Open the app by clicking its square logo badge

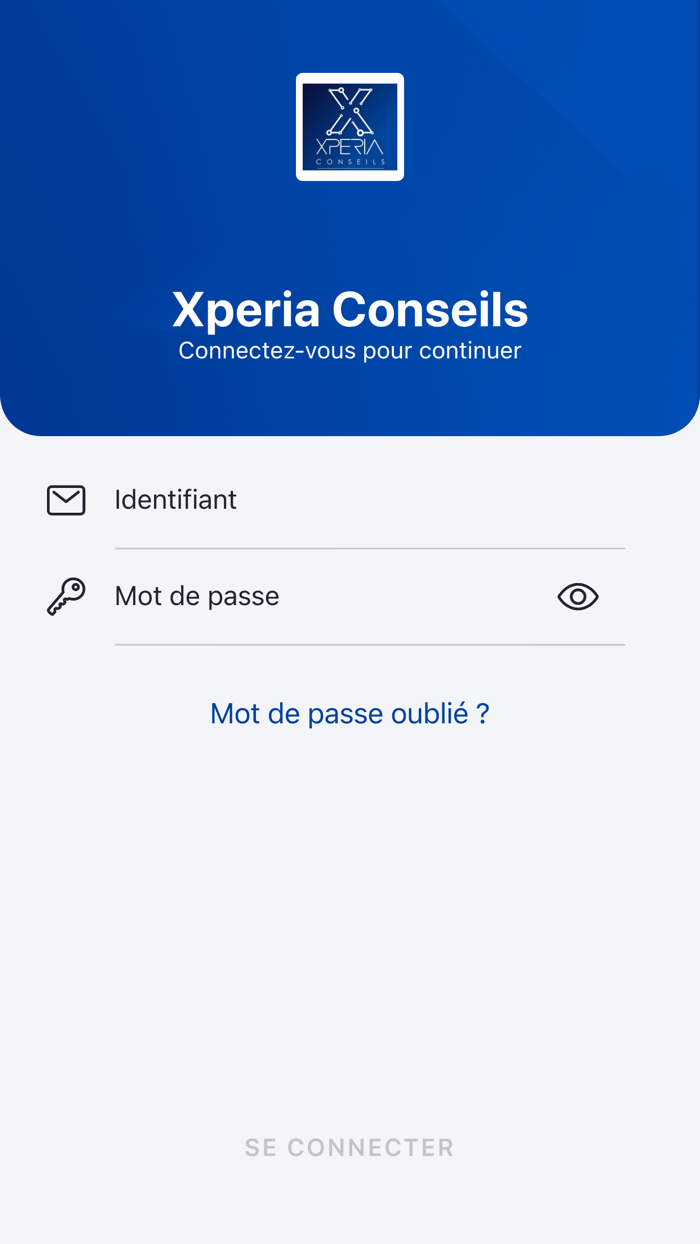[x=349, y=127]
